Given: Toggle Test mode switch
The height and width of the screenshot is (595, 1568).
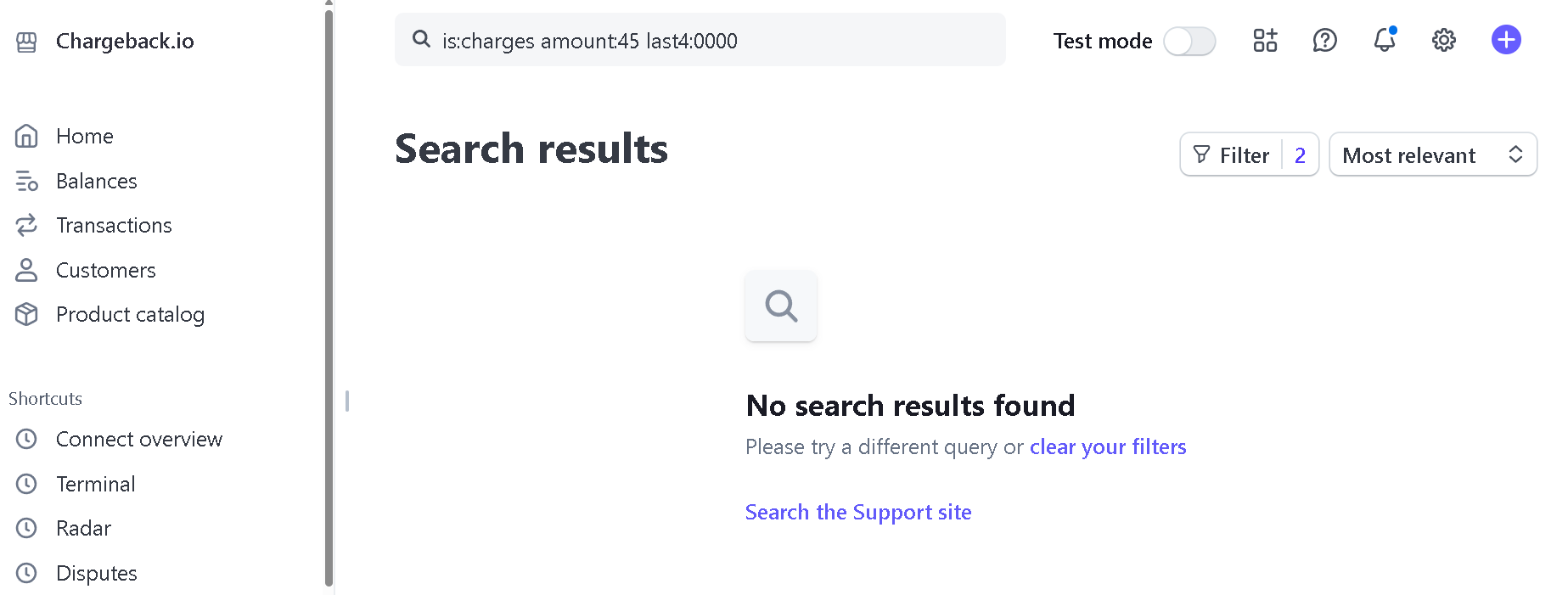Looking at the screenshot, I should [1189, 41].
